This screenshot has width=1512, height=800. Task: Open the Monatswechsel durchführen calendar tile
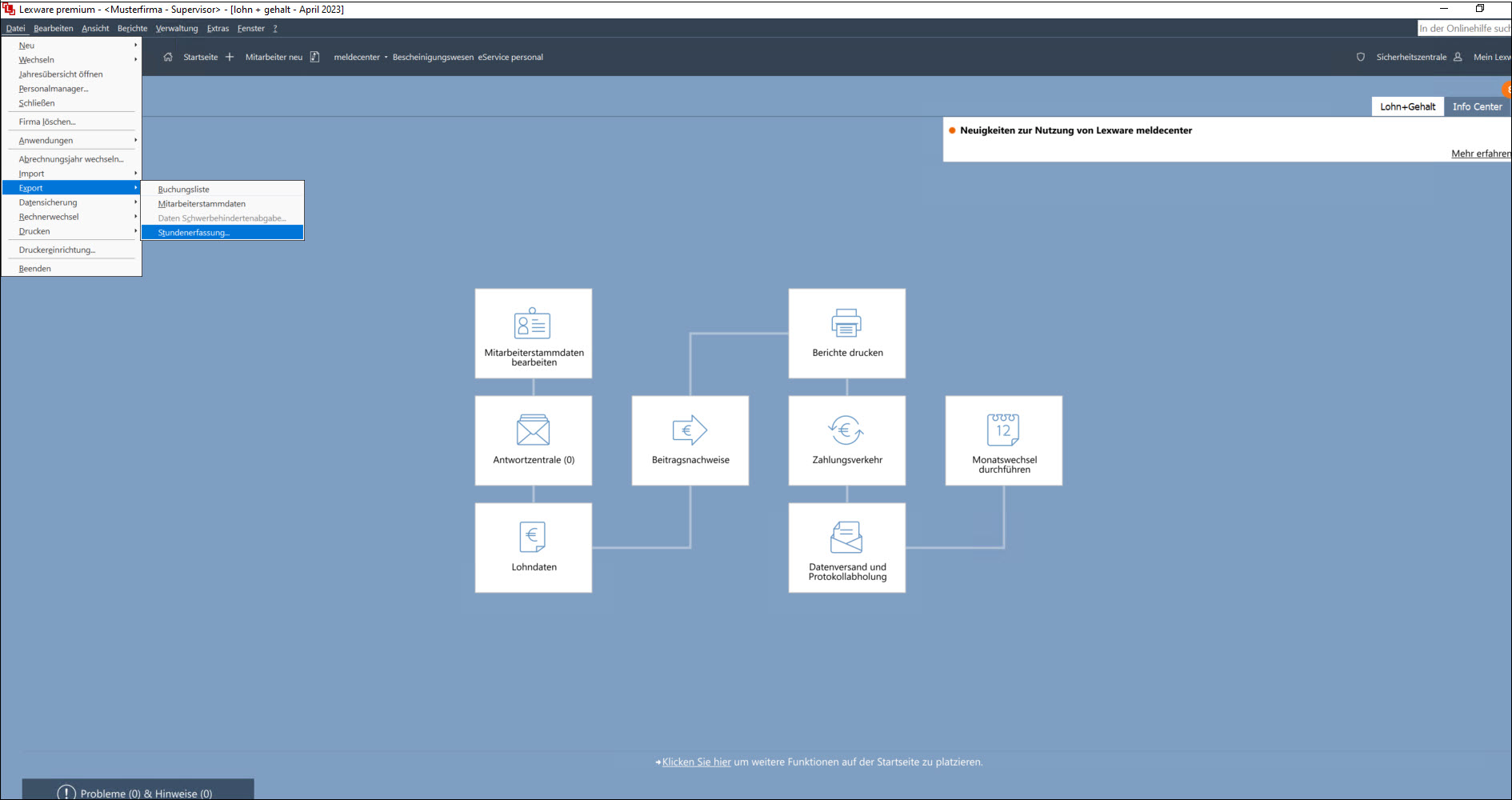click(x=1004, y=441)
